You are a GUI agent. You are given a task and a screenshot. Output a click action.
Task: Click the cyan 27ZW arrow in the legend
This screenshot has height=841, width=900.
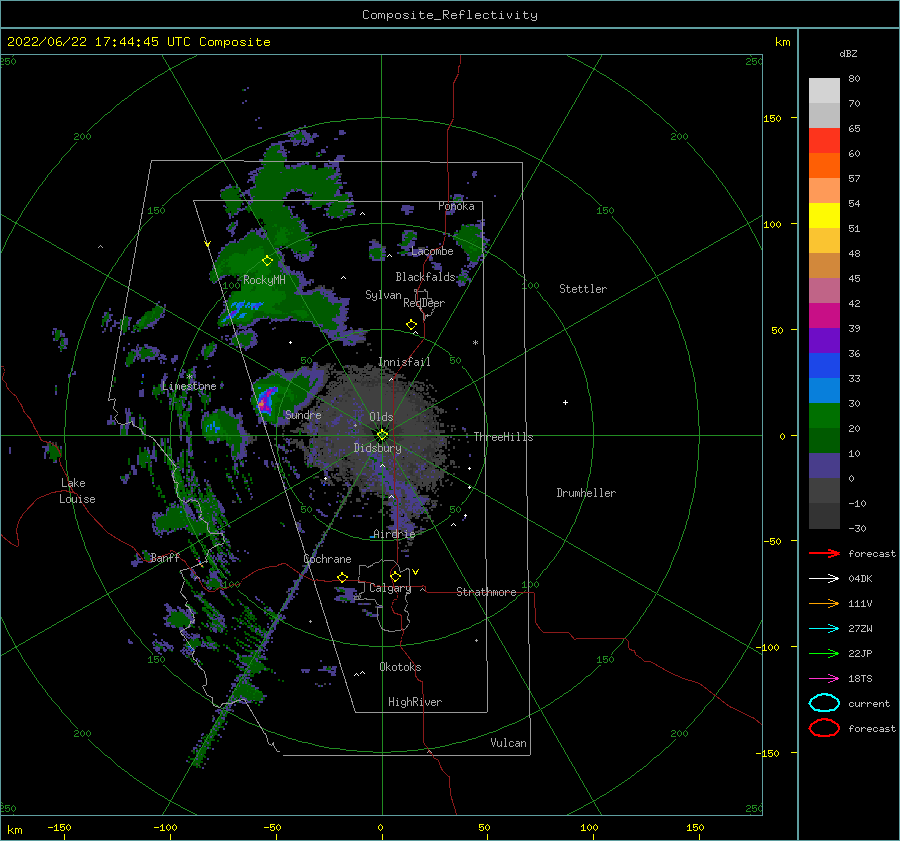(824, 629)
